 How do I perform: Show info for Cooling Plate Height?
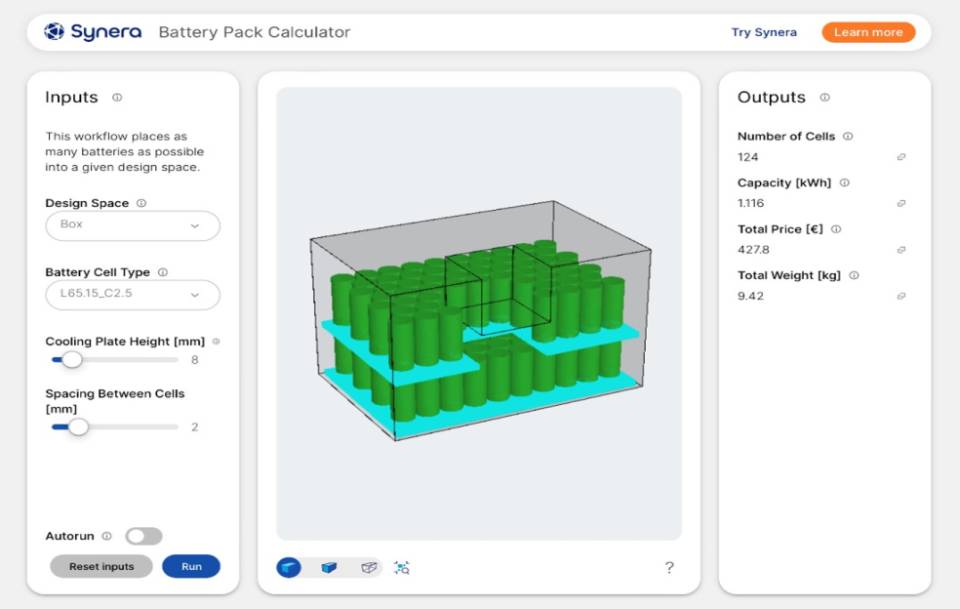(x=216, y=342)
